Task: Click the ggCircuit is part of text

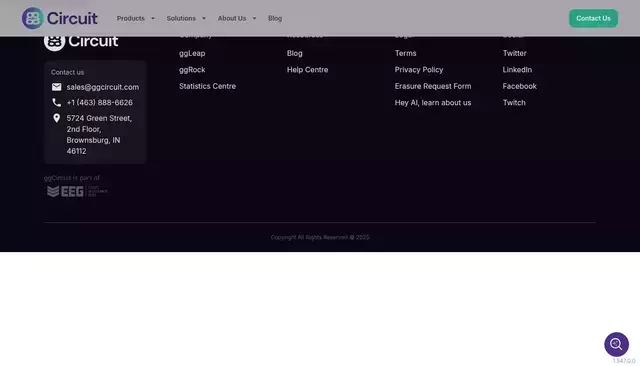Action: (x=72, y=178)
